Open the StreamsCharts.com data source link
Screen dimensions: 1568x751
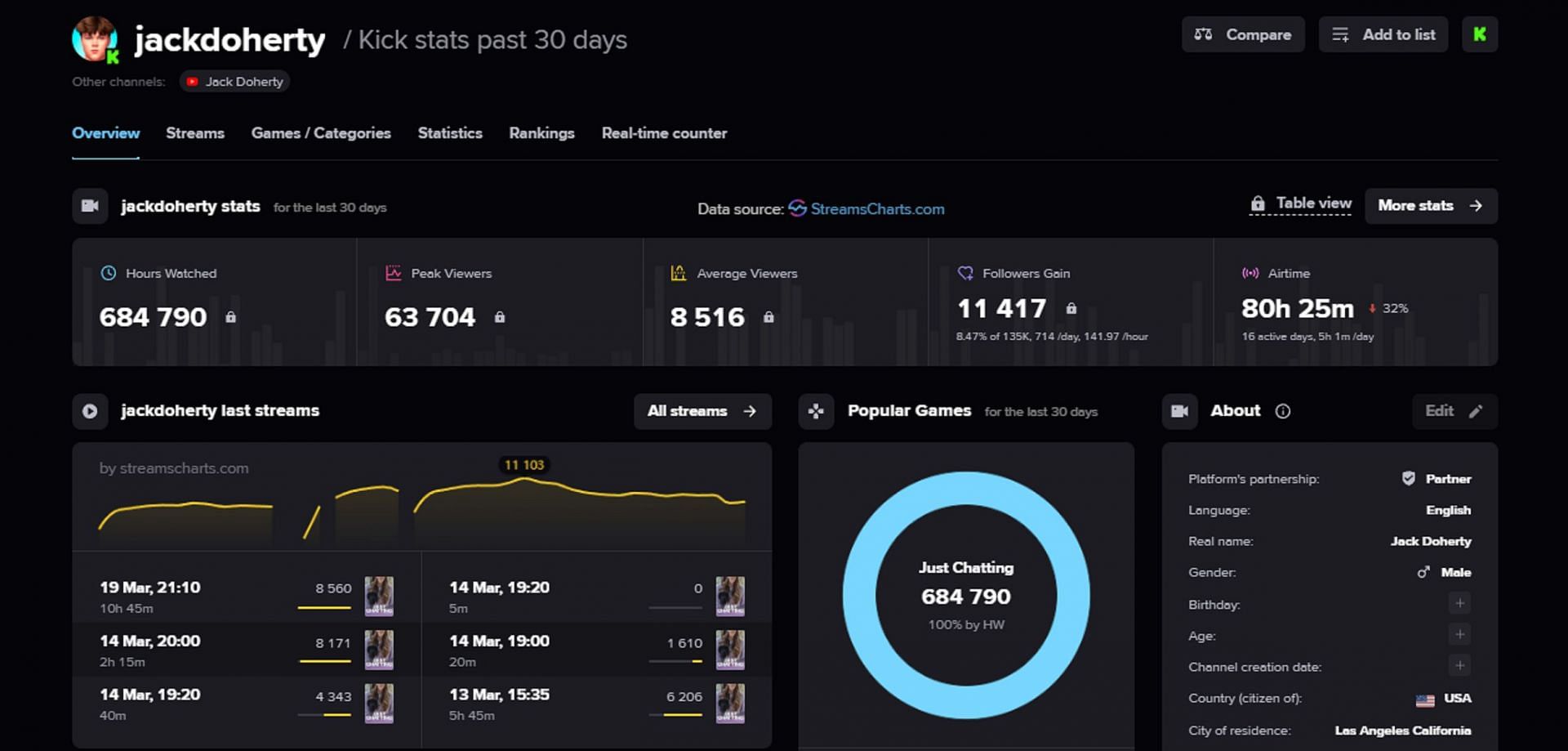pos(866,209)
